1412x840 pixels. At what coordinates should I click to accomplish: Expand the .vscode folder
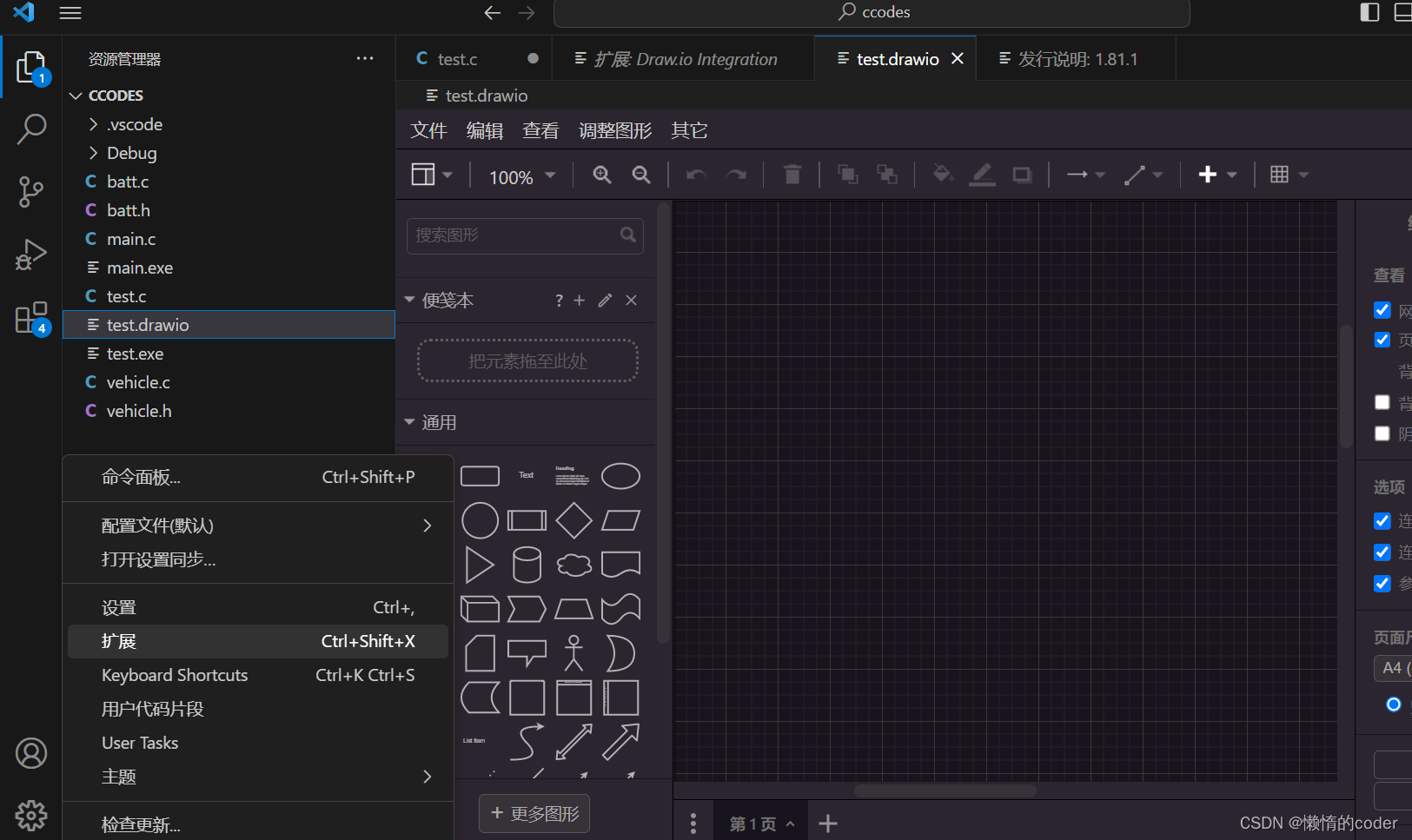coord(93,124)
